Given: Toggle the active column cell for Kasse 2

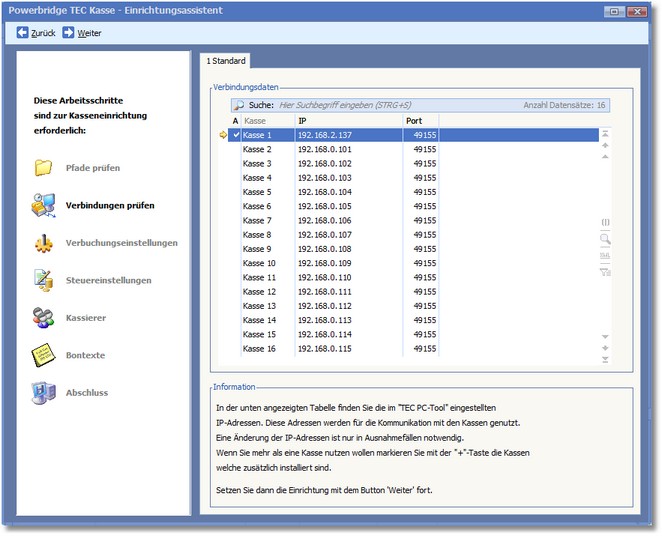Looking at the screenshot, I should tap(236, 149).
